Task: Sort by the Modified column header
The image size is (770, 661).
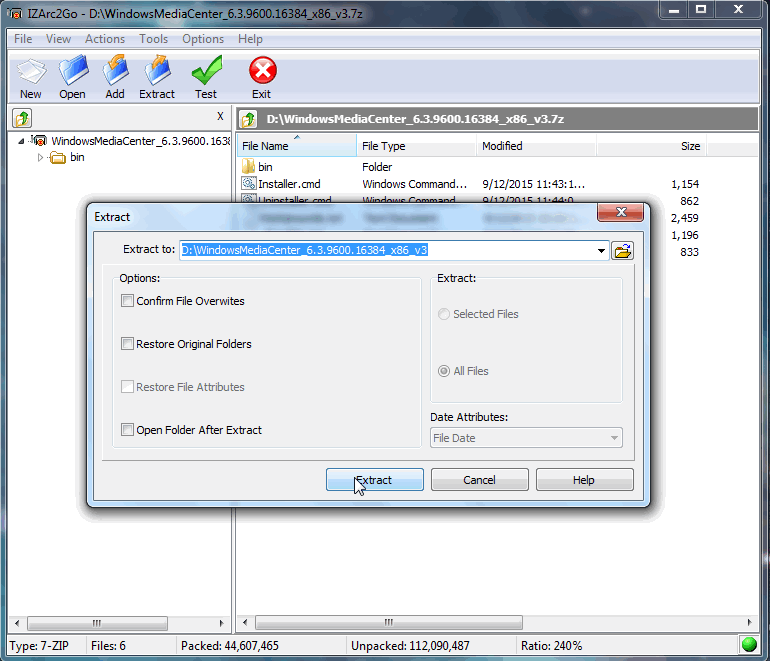Action: (x=536, y=146)
